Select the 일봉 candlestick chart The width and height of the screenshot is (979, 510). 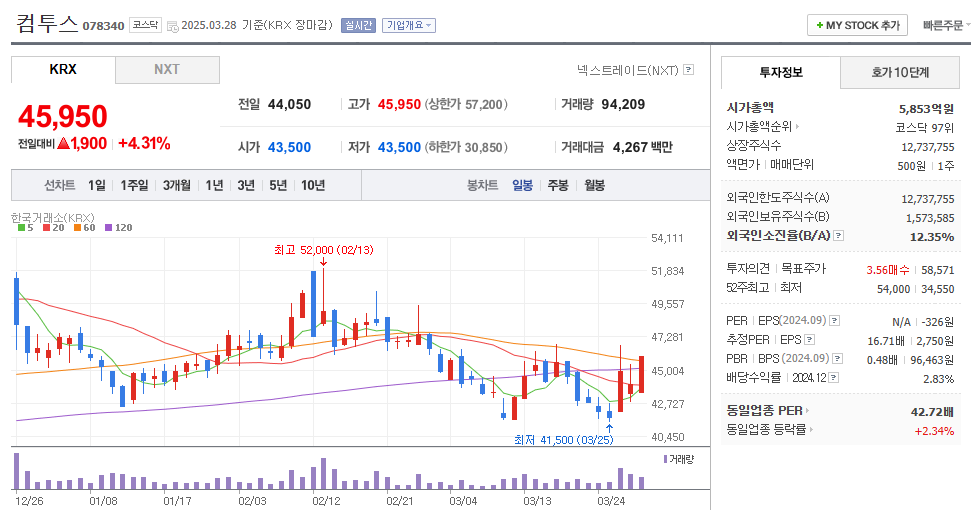(523, 185)
